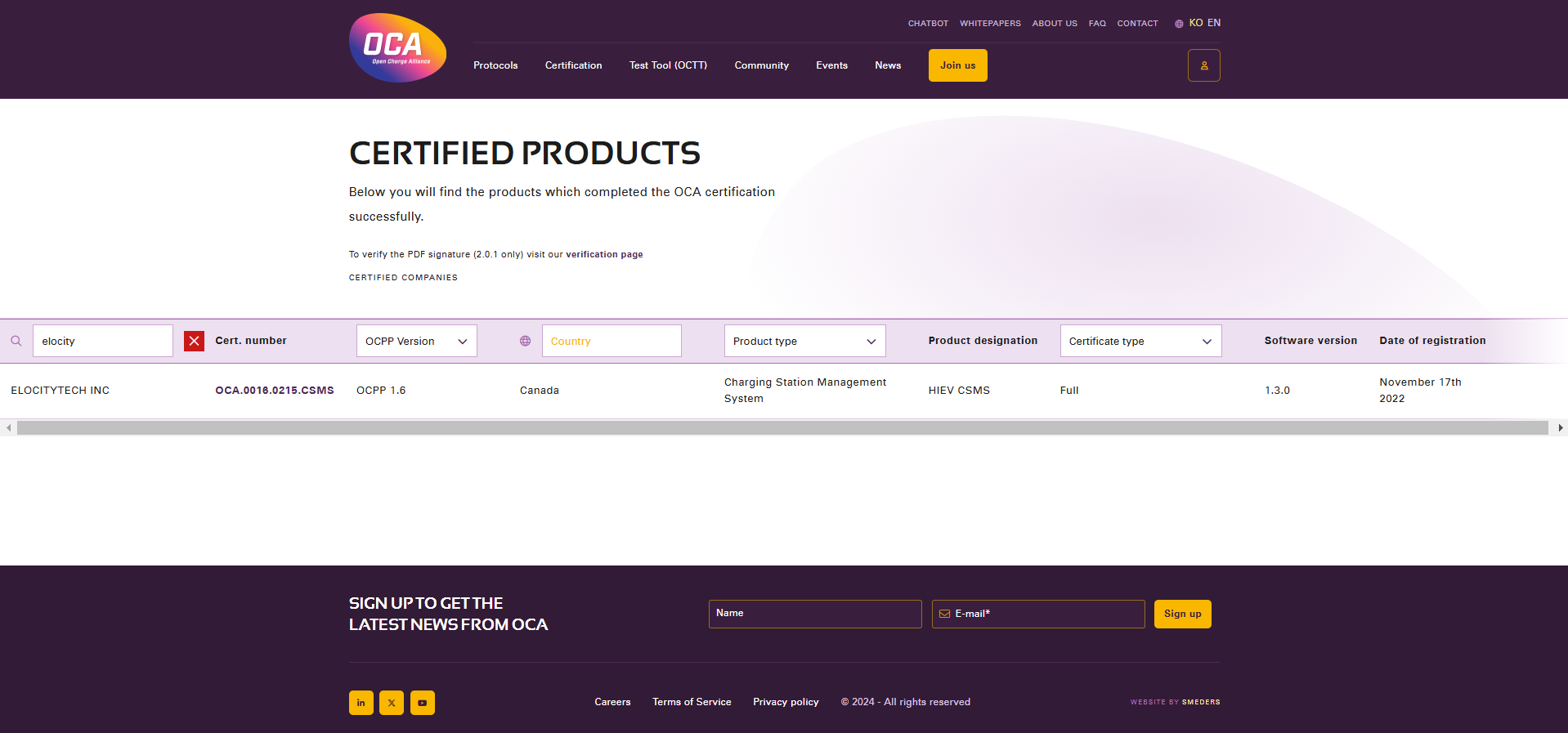Open the About Us link

[1055, 24]
